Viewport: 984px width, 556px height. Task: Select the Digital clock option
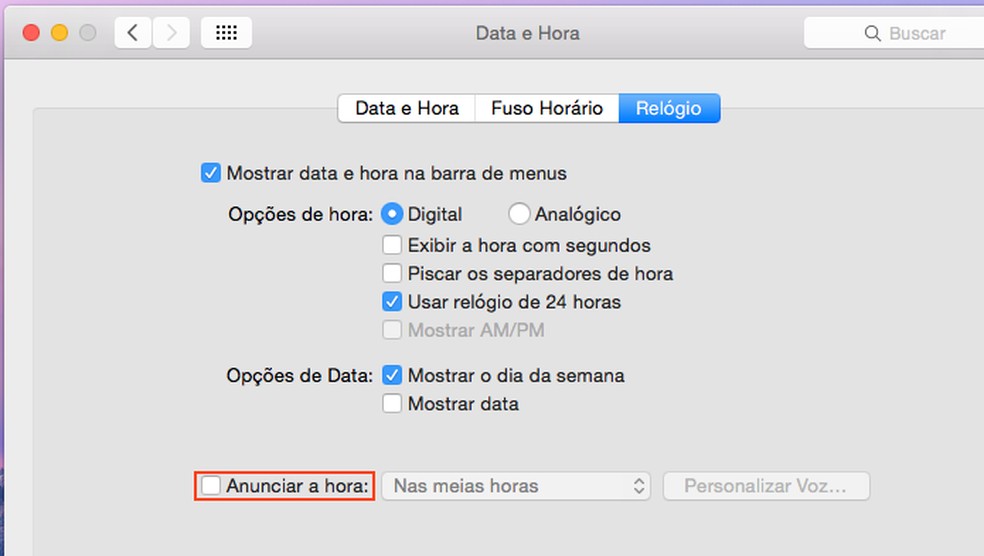click(x=393, y=214)
